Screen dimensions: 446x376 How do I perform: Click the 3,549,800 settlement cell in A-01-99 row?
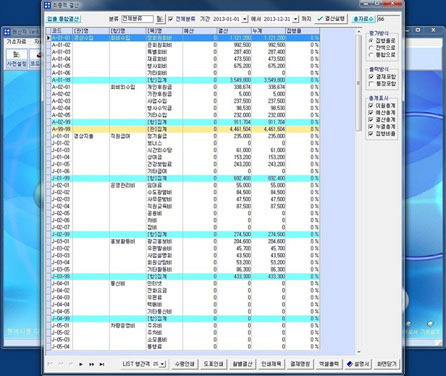coord(234,80)
